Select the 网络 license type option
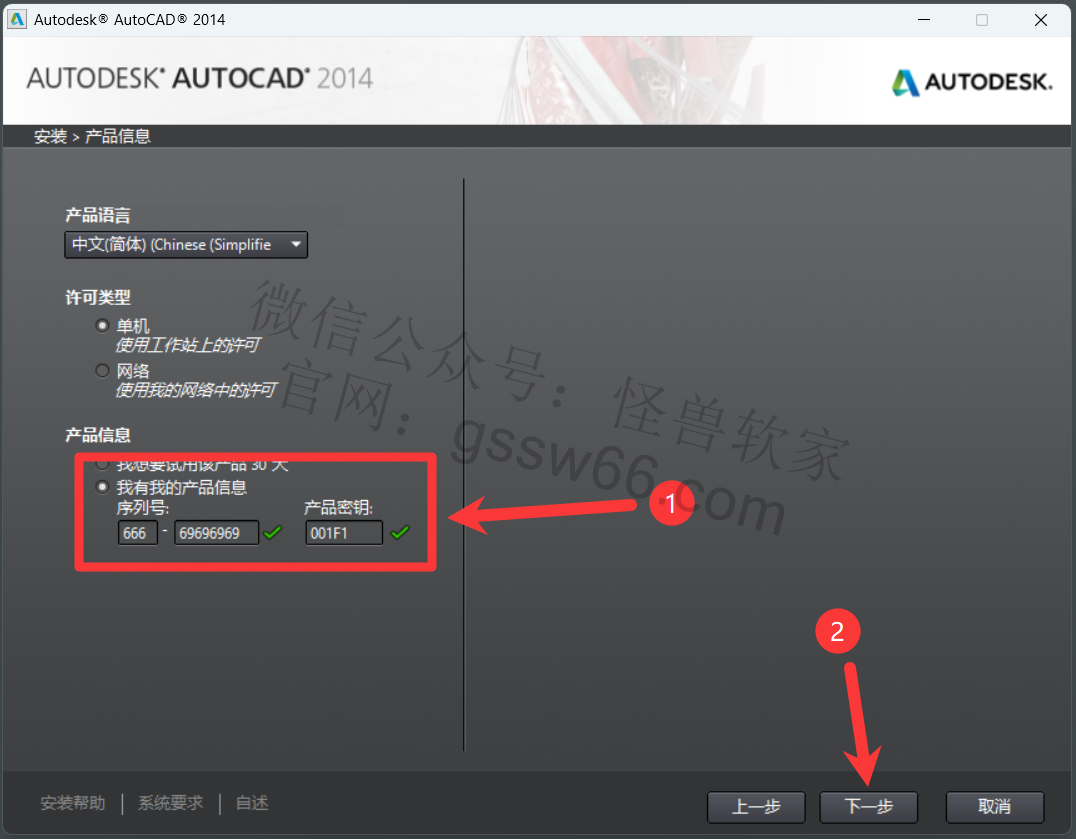This screenshot has height=839, width=1076. pyautogui.click(x=102, y=371)
